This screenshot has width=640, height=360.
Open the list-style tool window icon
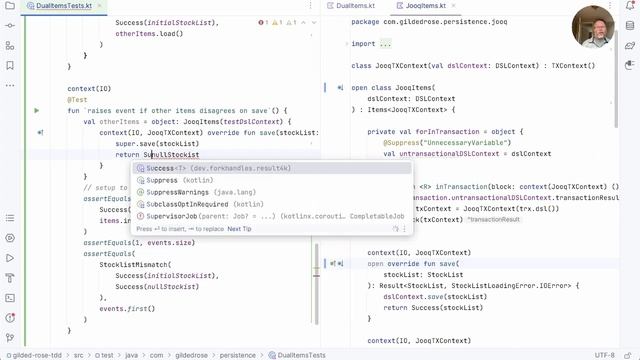(x=10, y=218)
